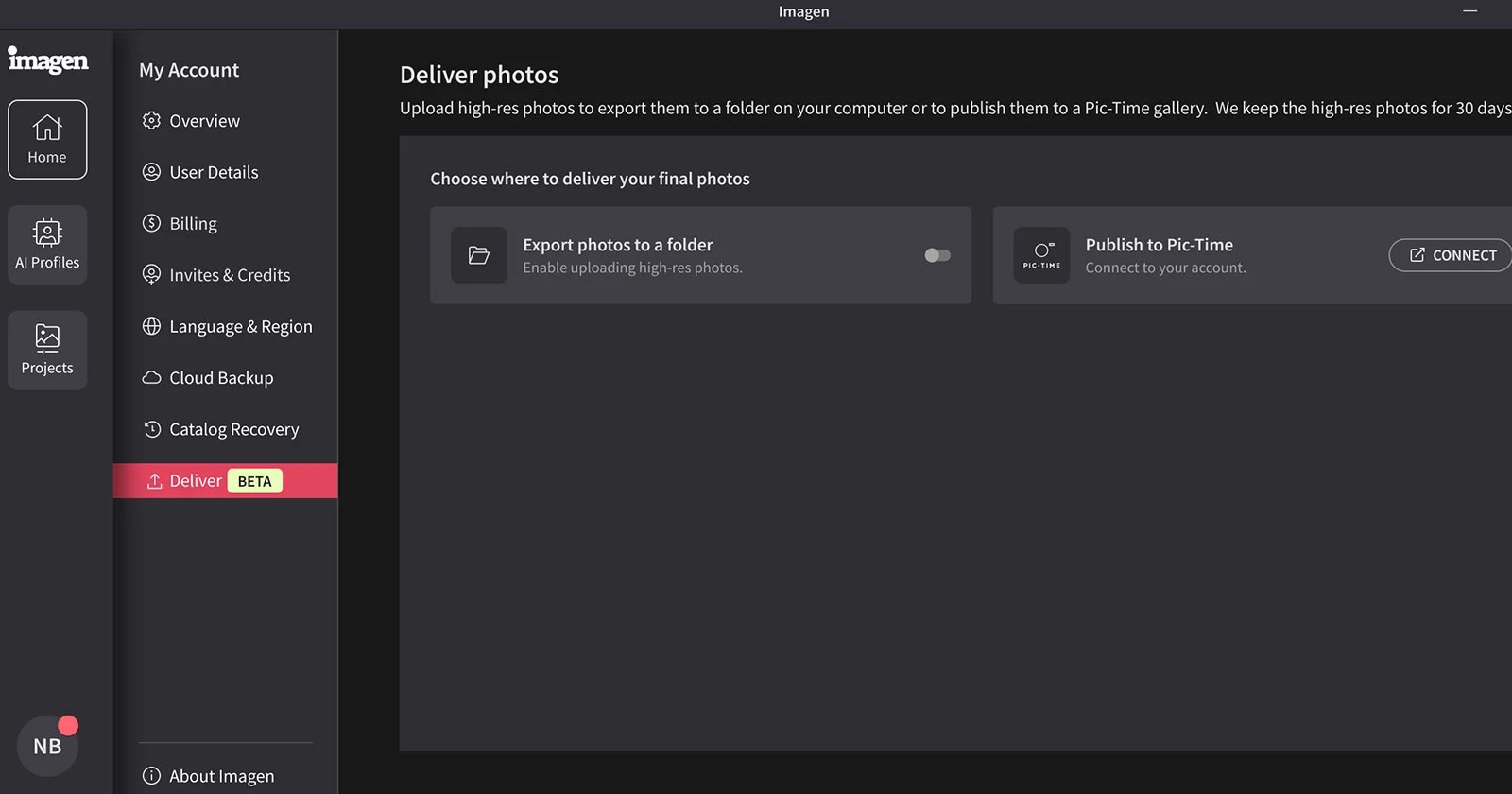Click the Deliver photos heading

pos(479,75)
